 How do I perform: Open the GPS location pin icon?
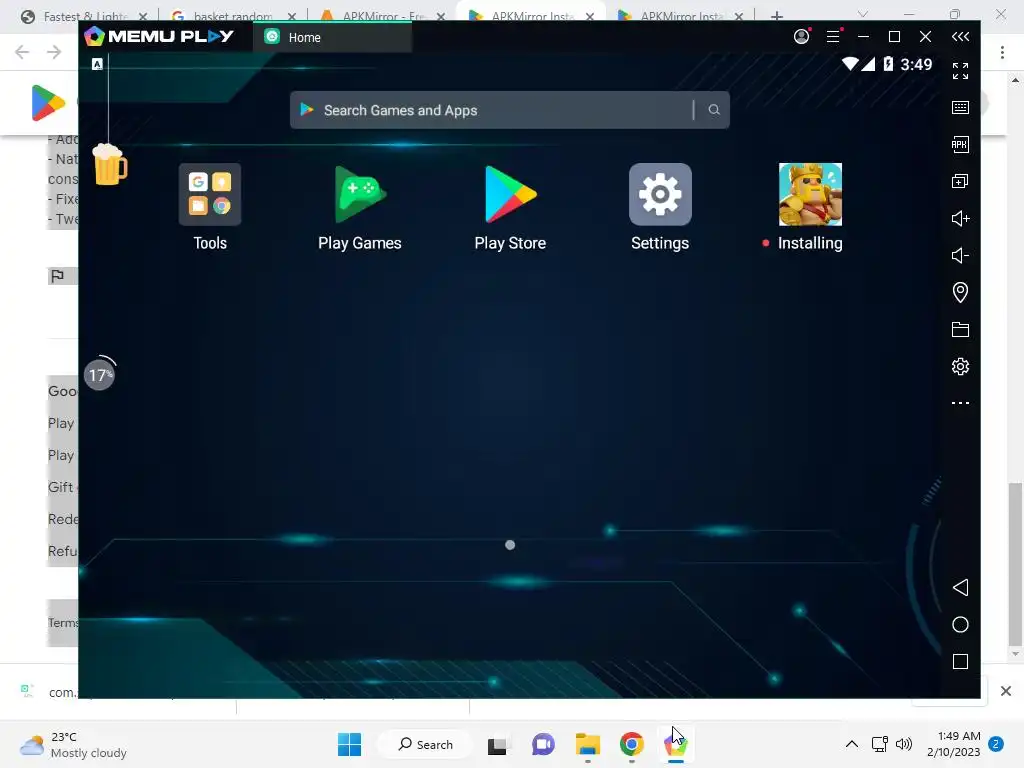click(x=960, y=292)
